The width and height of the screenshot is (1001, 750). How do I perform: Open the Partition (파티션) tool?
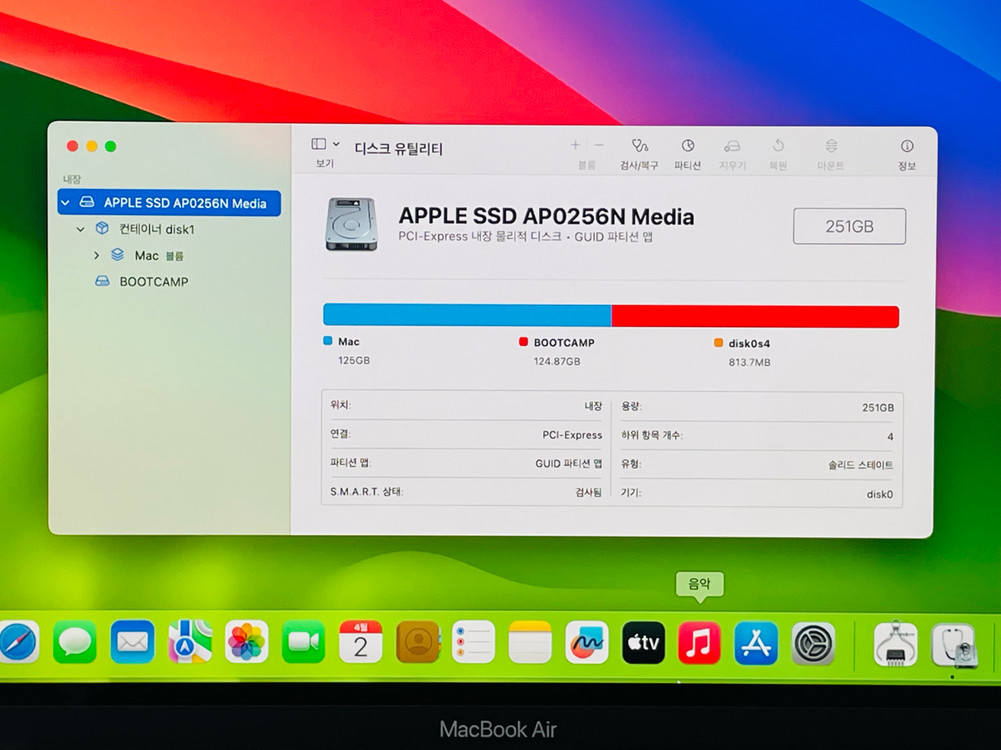[x=687, y=147]
